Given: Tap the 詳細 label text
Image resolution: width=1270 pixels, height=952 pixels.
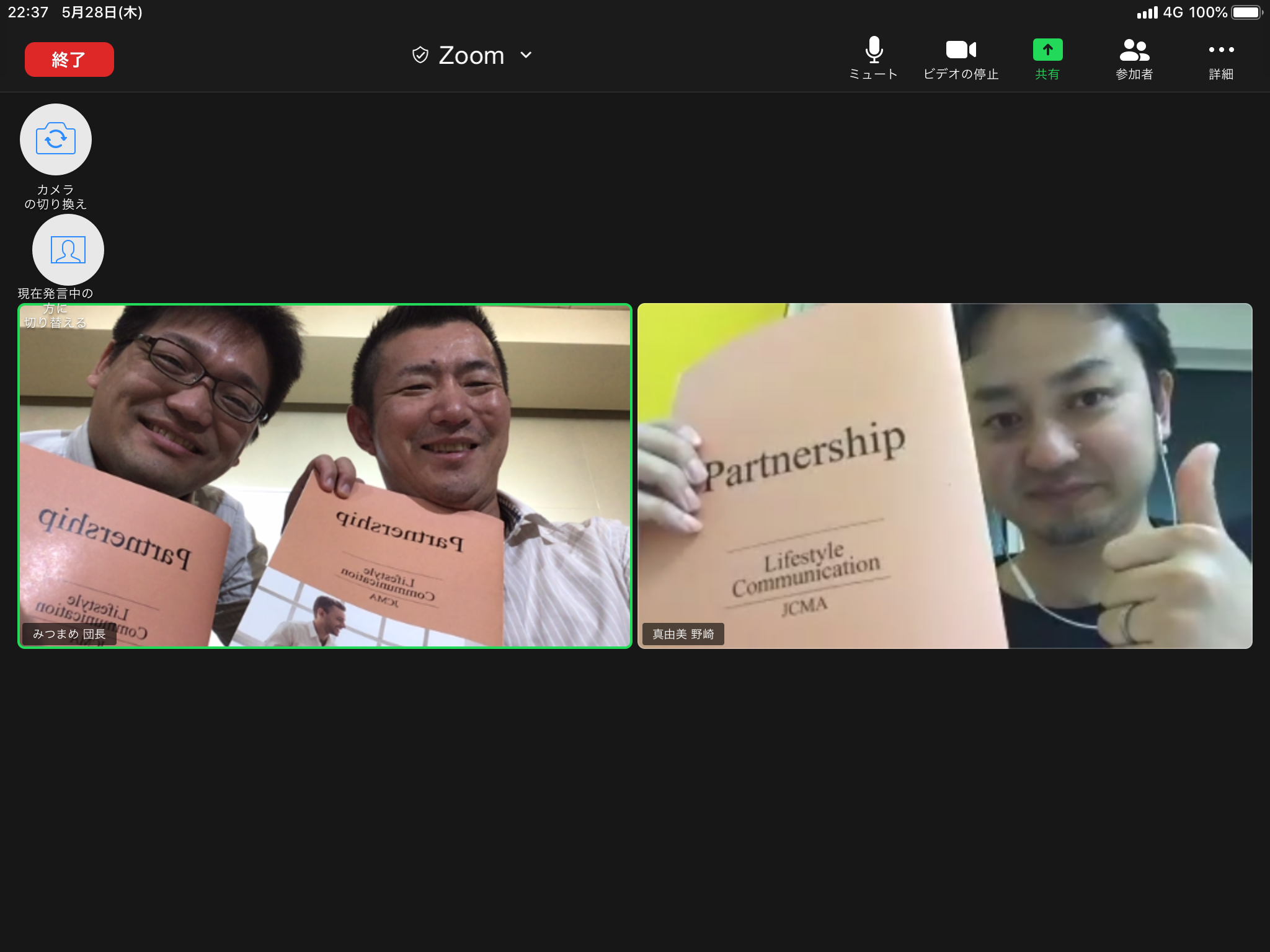Looking at the screenshot, I should (x=1221, y=74).
